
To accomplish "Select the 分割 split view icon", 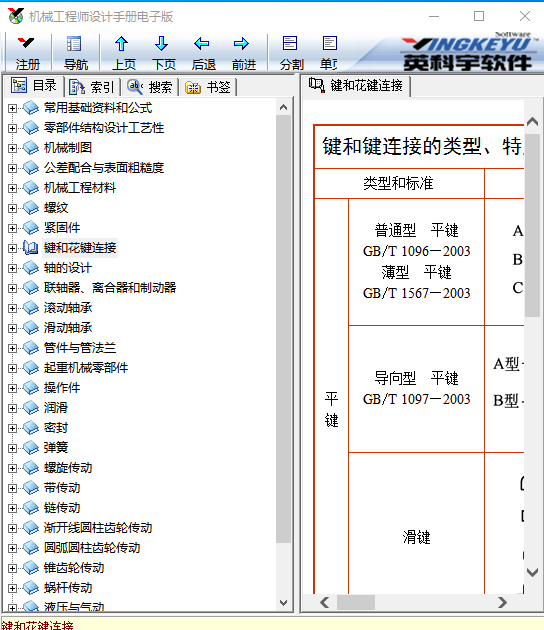I will point(291,53).
